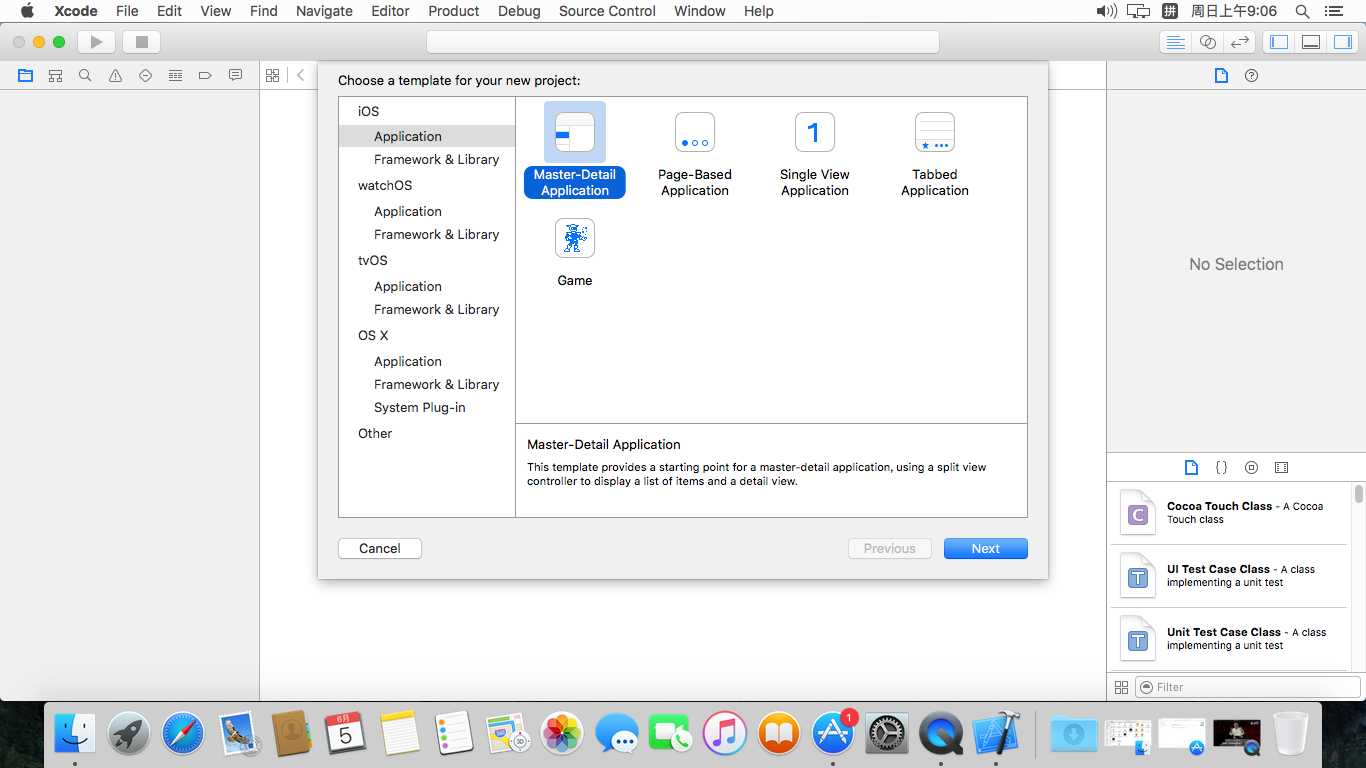Show the Media library
This screenshot has height=768, width=1366.
pyautogui.click(x=1281, y=467)
